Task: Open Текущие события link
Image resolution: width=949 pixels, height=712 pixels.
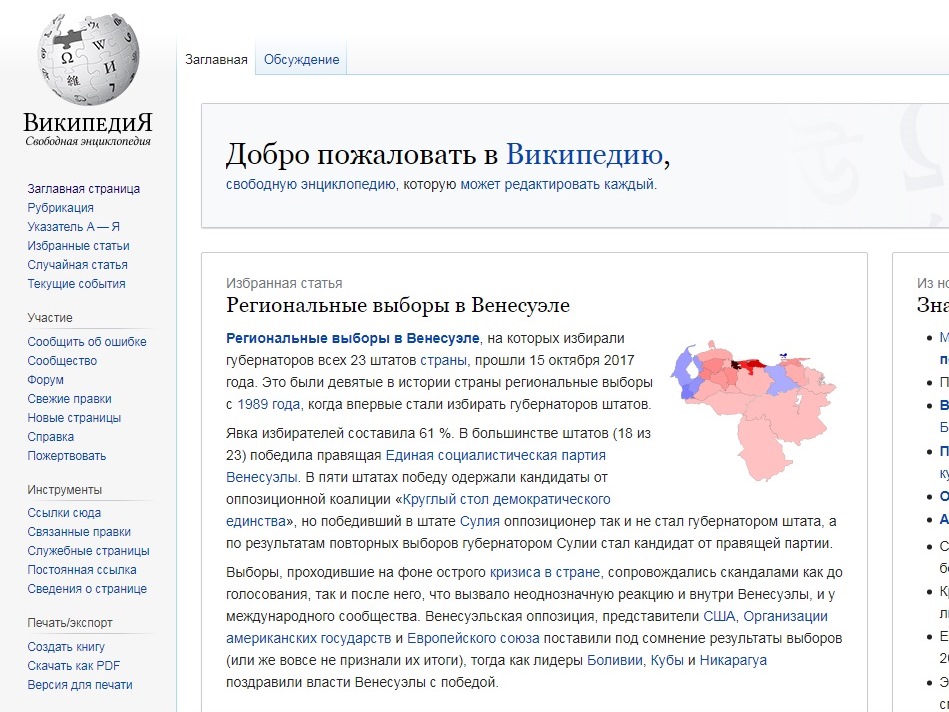Action: pyautogui.click(x=76, y=283)
